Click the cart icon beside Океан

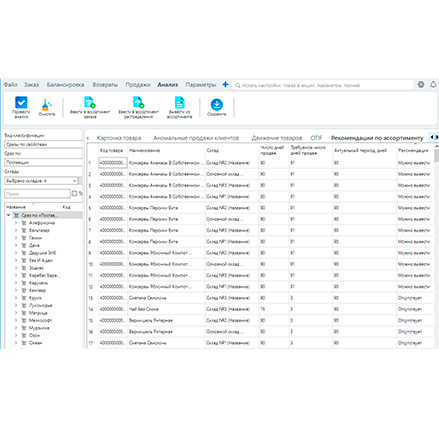pyautogui.click(x=24, y=343)
